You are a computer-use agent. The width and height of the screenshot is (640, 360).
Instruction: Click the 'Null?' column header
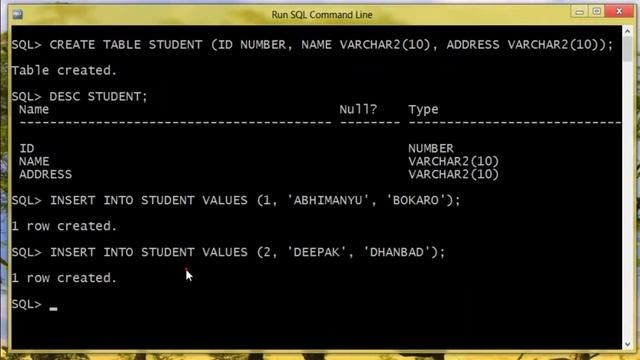pyautogui.click(x=358, y=109)
